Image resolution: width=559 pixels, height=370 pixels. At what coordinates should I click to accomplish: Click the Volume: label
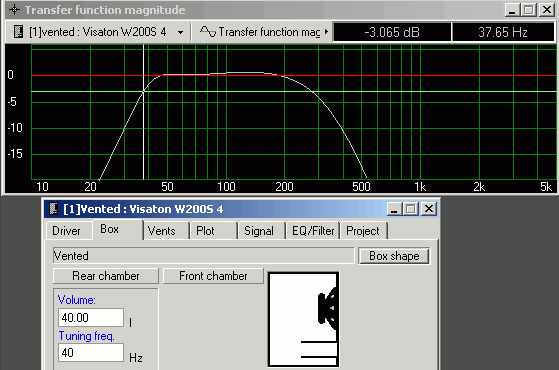[x=77, y=300]
